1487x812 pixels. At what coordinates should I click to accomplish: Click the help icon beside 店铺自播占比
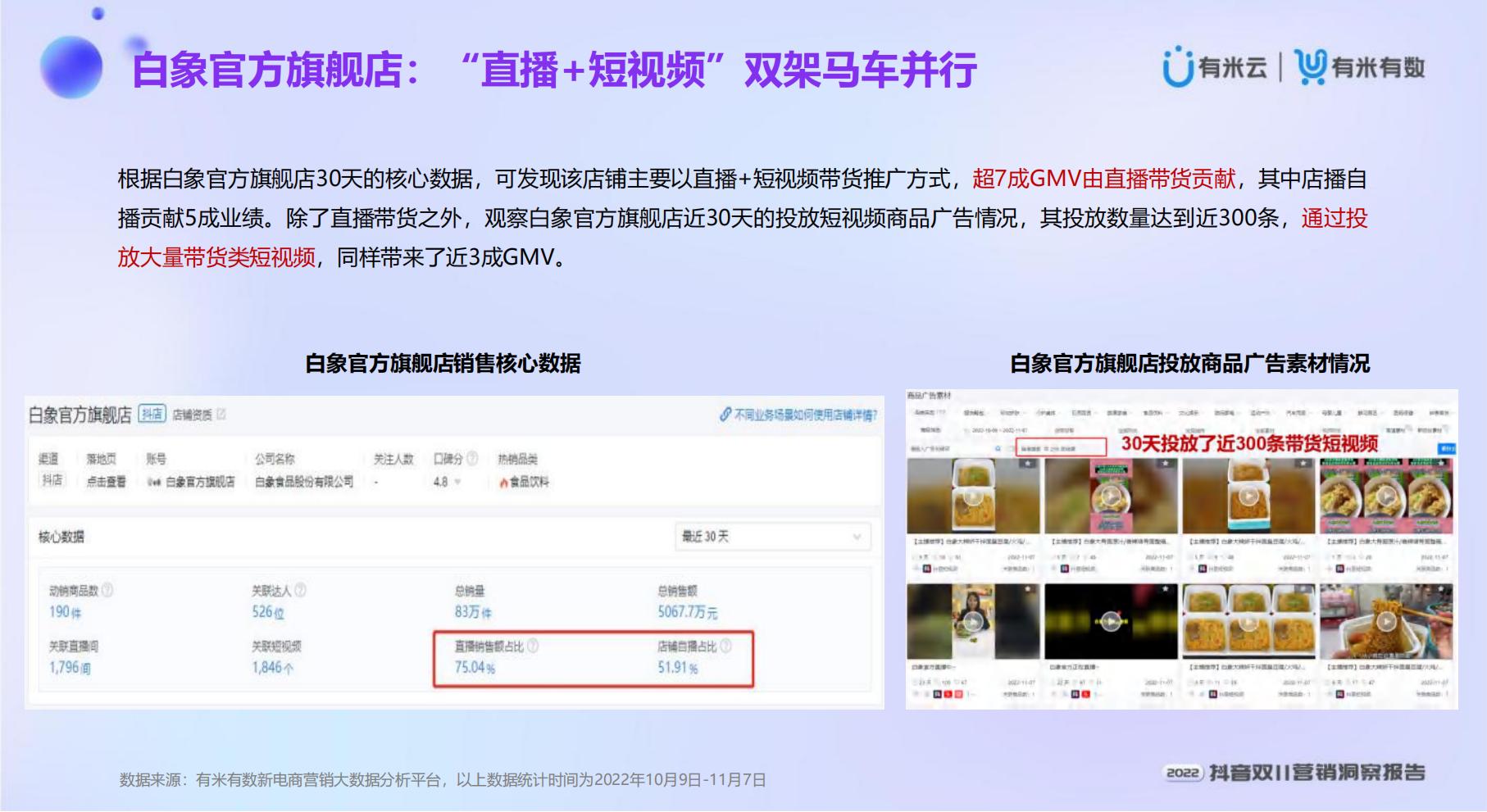[725, 646]
